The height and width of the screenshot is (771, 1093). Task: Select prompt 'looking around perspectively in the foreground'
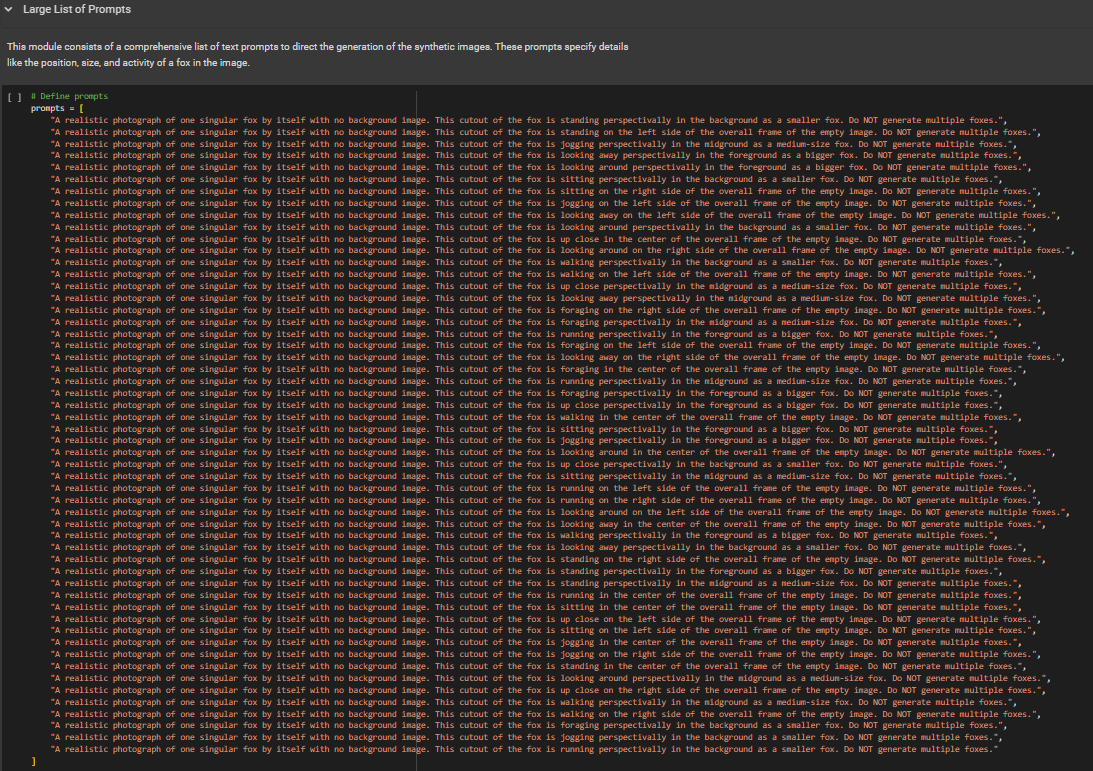tap(541, 167)
